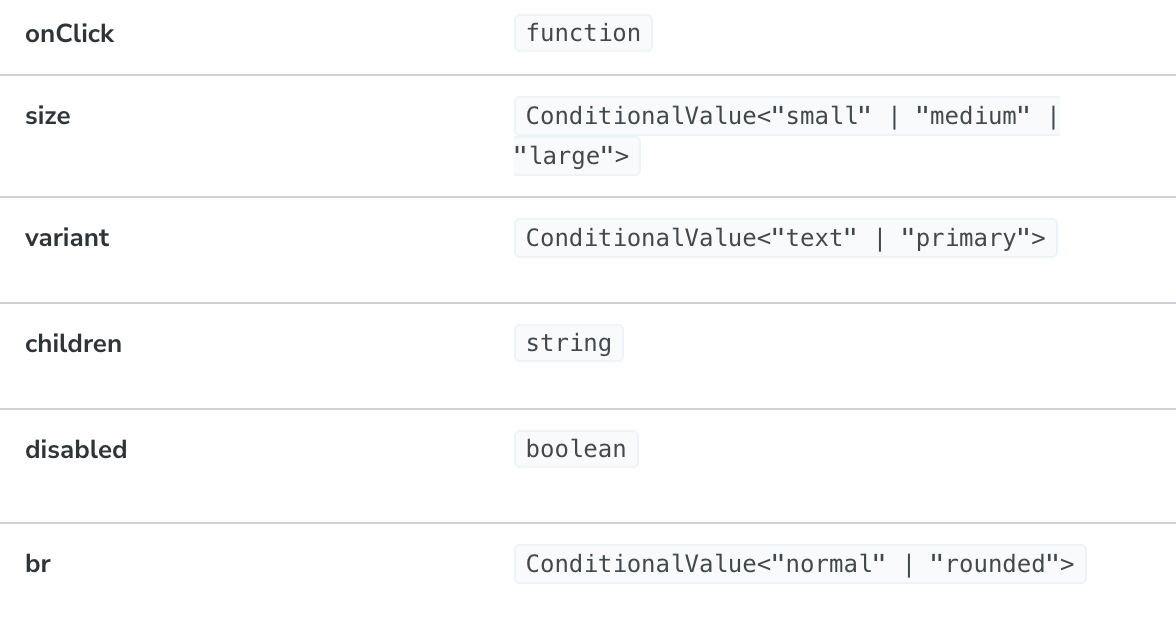Screen dimensions: 1176x618
Task: Click the variant prop name
Action: pos(66,238)
